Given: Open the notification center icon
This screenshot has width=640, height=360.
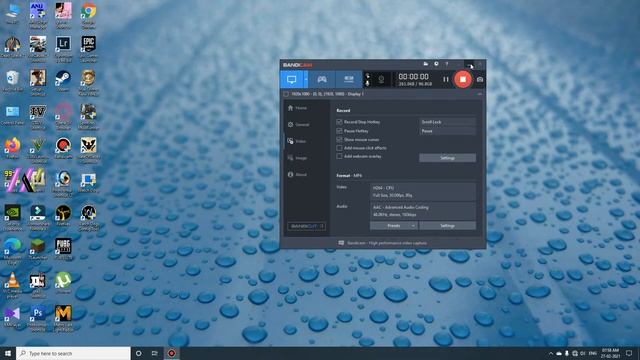Looking at the screenshot, I should point(629,353).
